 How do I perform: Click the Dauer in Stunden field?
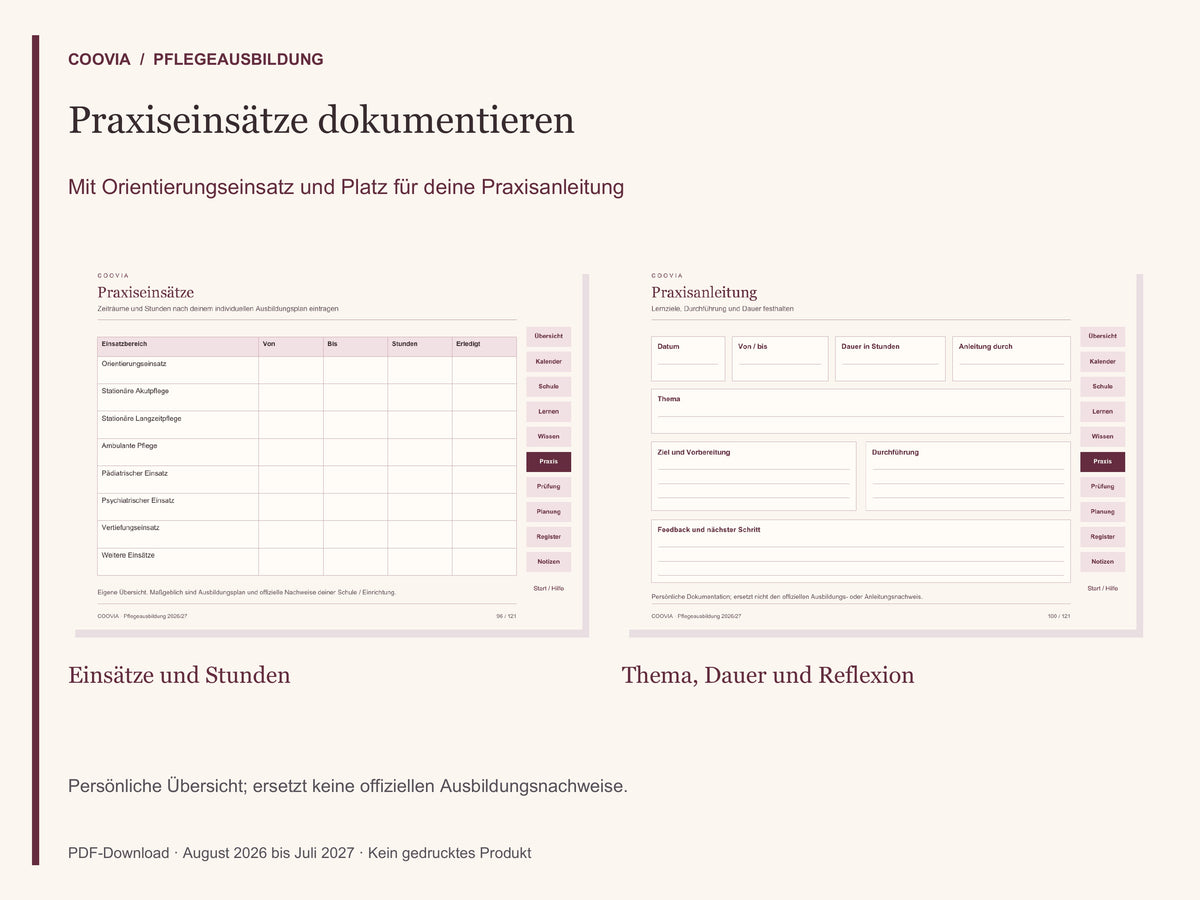point(890,358)
